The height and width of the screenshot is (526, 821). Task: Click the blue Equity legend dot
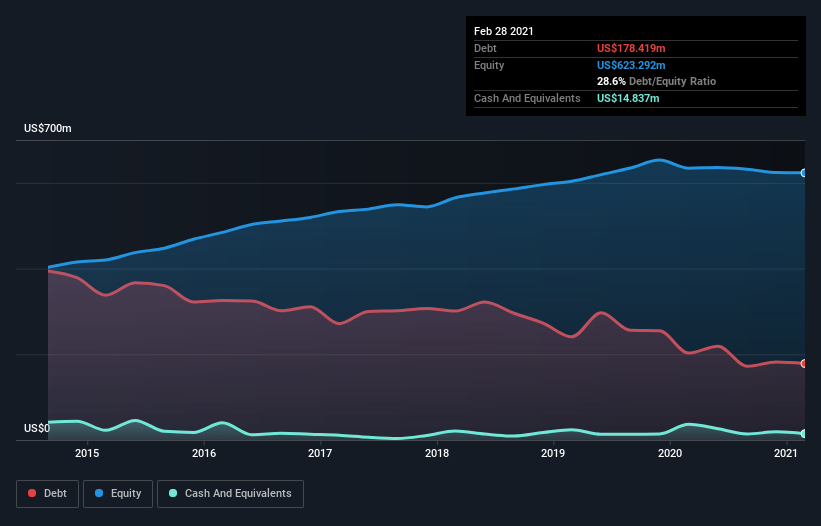click(99, 493)
